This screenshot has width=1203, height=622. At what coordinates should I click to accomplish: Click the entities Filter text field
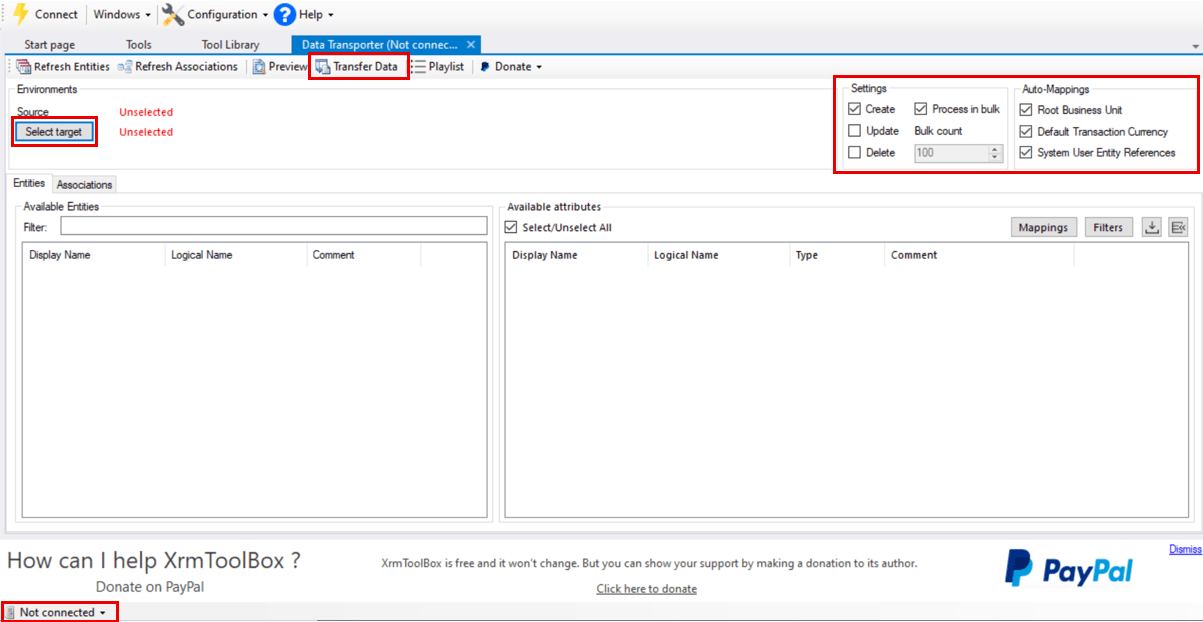coord(273,227)
